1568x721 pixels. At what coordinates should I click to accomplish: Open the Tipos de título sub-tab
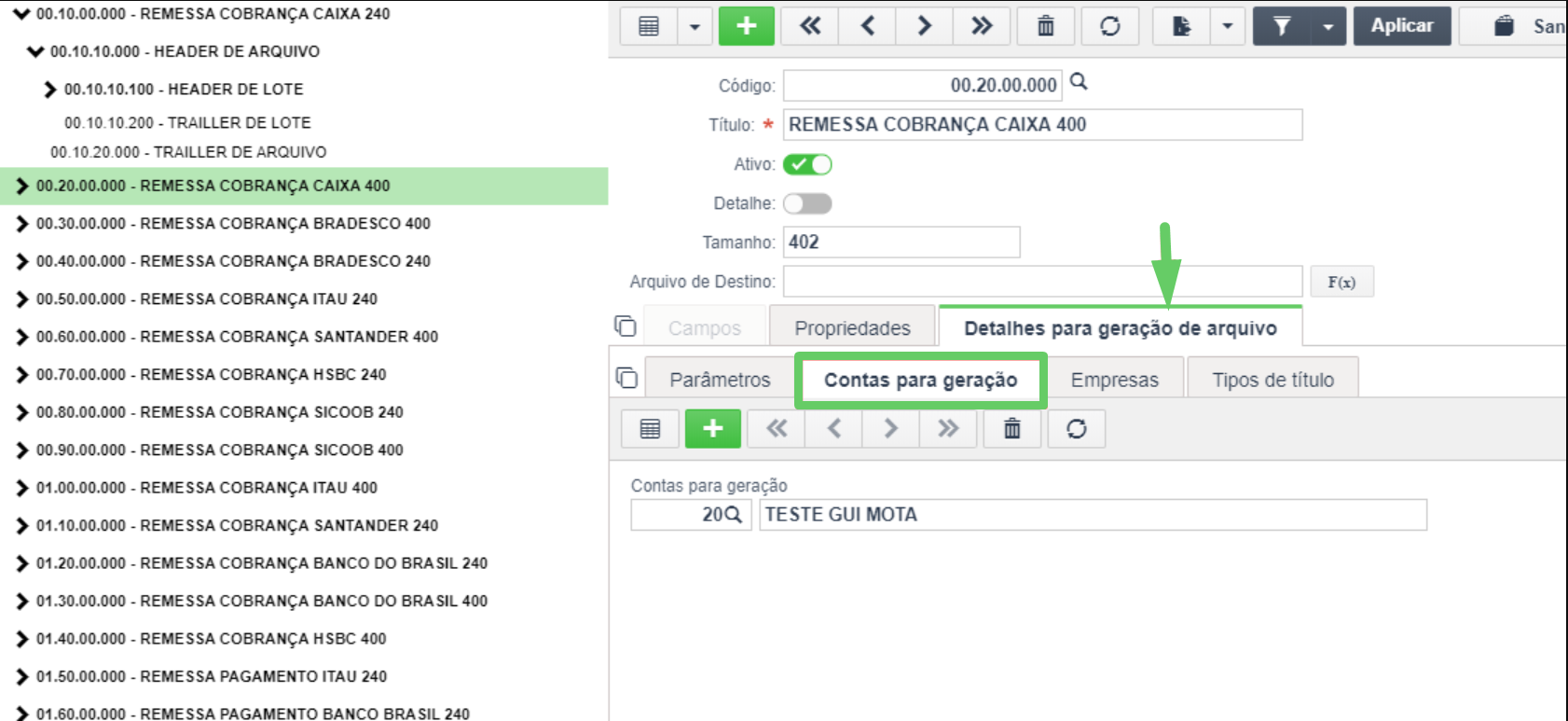pyautogui.click(x=1272, y=380)
